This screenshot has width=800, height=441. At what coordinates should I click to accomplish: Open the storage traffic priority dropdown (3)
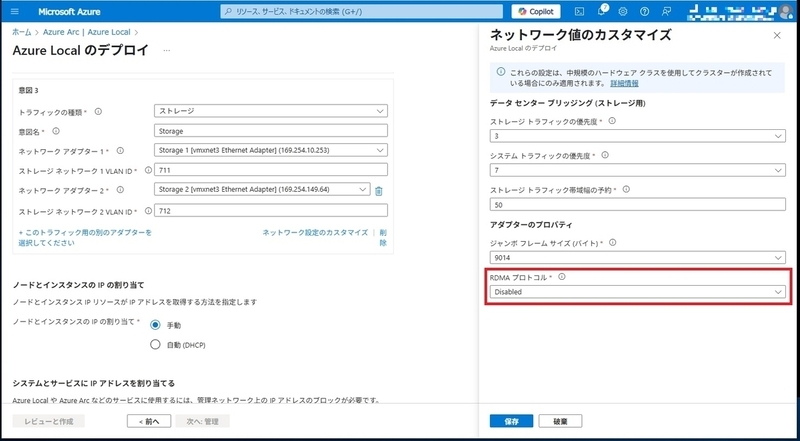point(637,136)
